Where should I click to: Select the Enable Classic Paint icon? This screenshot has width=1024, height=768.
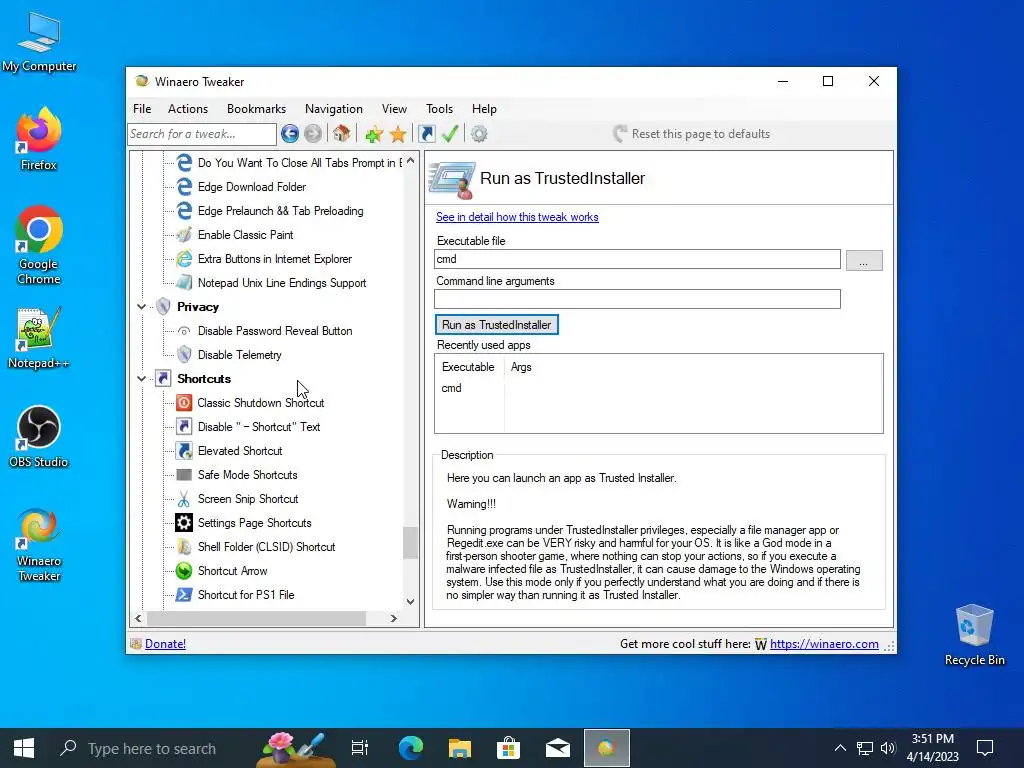tap(184, 234)
